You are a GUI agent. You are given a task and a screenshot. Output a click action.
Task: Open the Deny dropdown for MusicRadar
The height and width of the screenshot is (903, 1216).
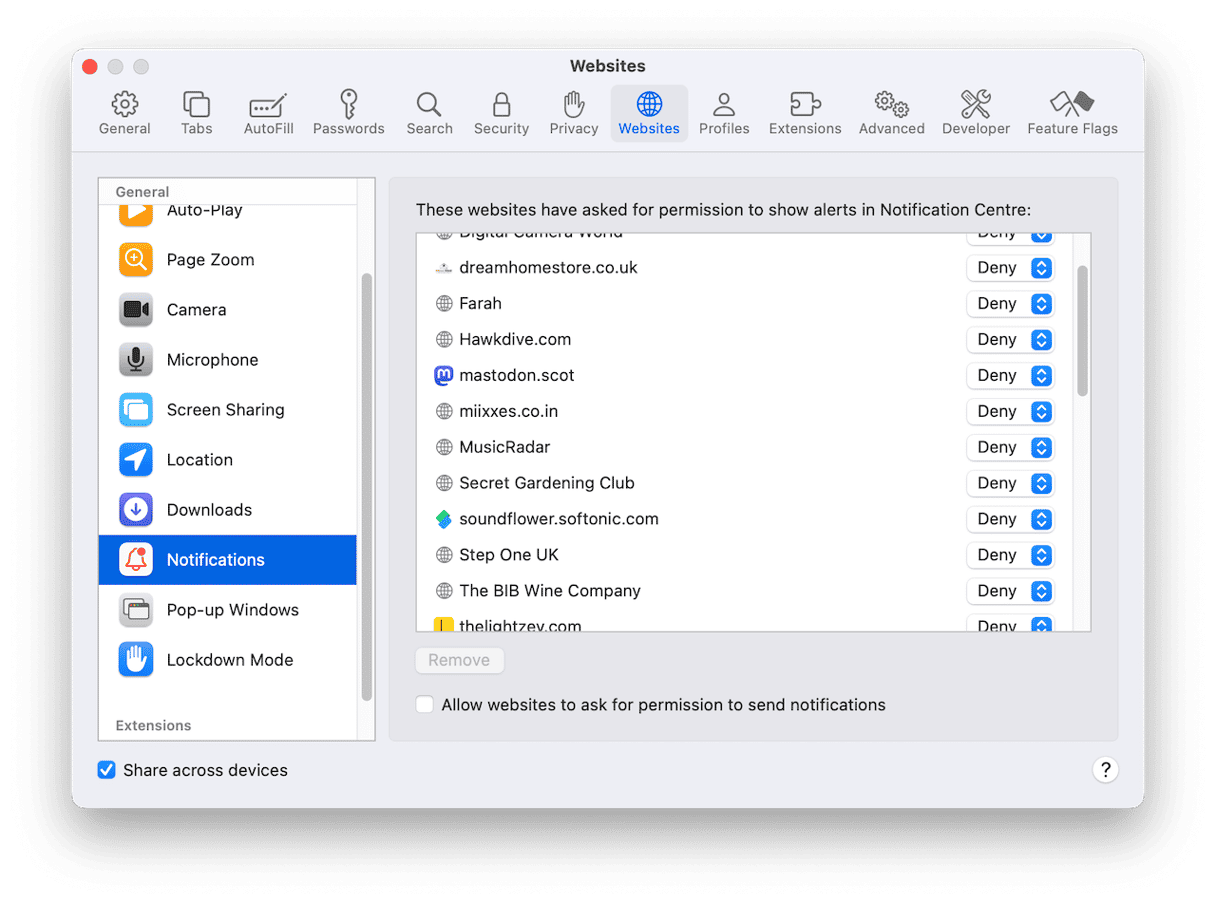tap(1010, 447)
